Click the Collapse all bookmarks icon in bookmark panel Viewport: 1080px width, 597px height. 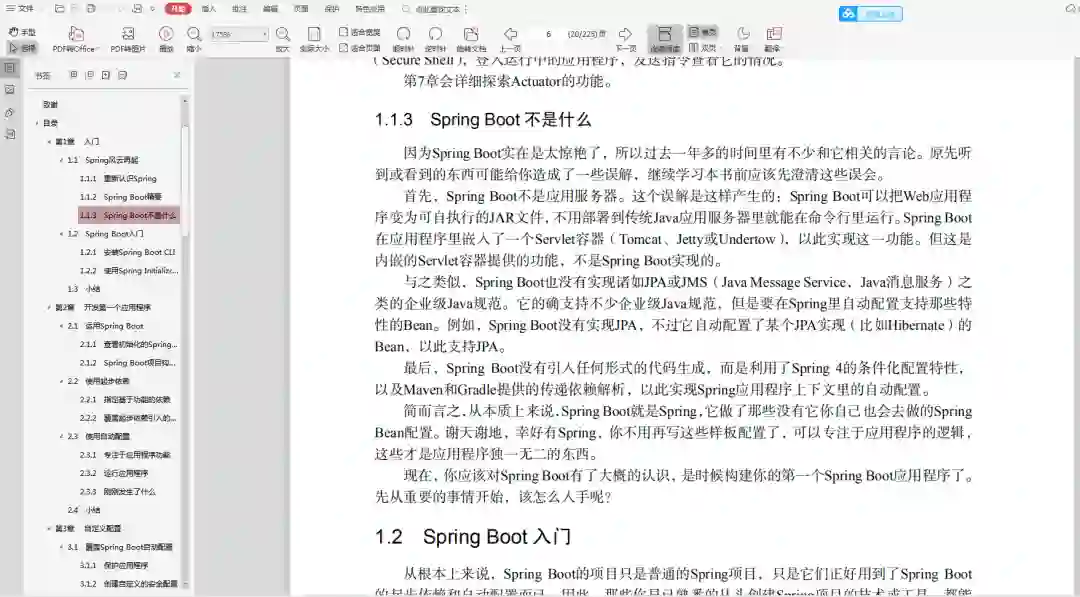click(x=90, y=75)
